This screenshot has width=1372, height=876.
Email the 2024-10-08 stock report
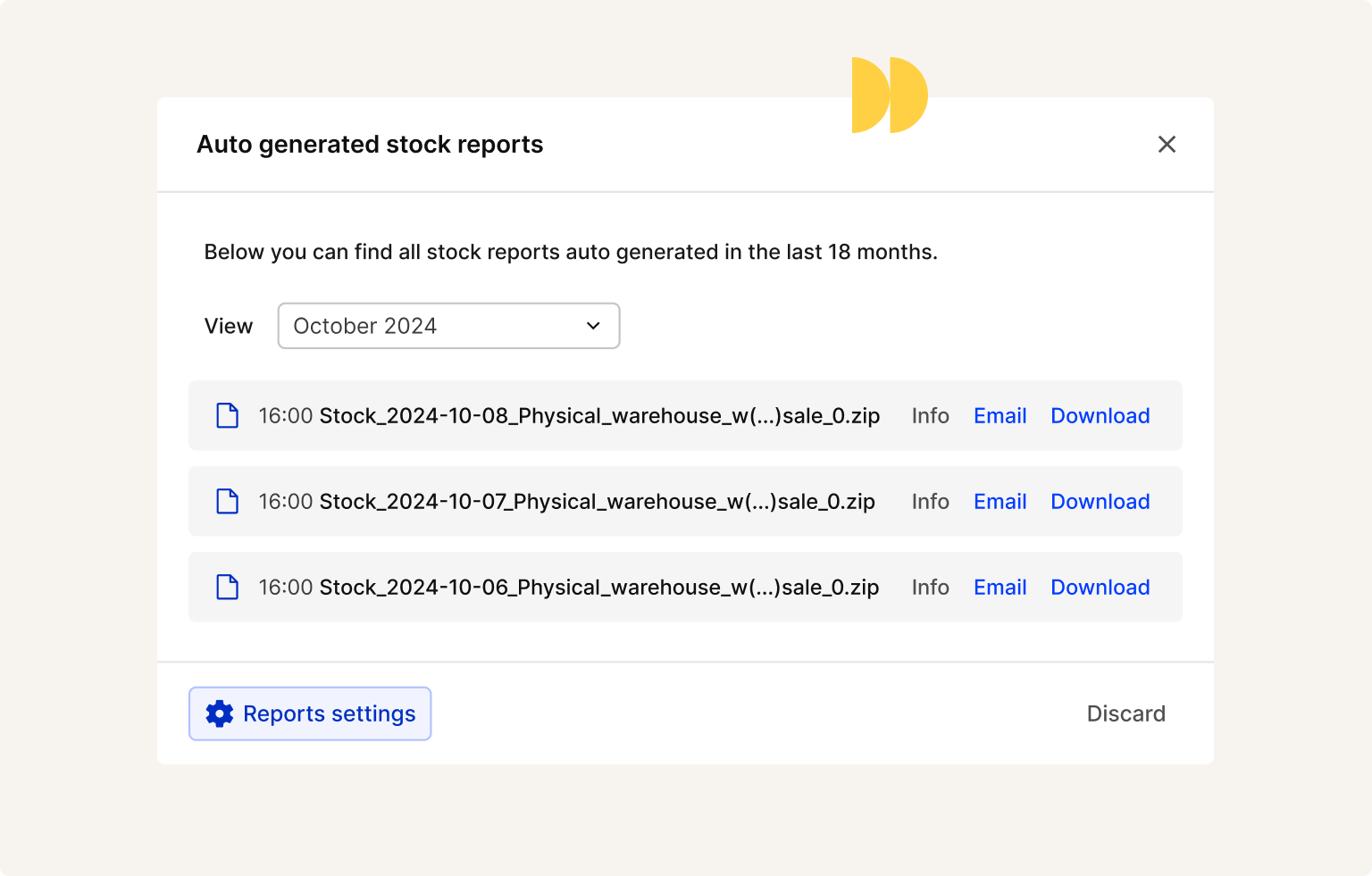[x=1000, y=415]
